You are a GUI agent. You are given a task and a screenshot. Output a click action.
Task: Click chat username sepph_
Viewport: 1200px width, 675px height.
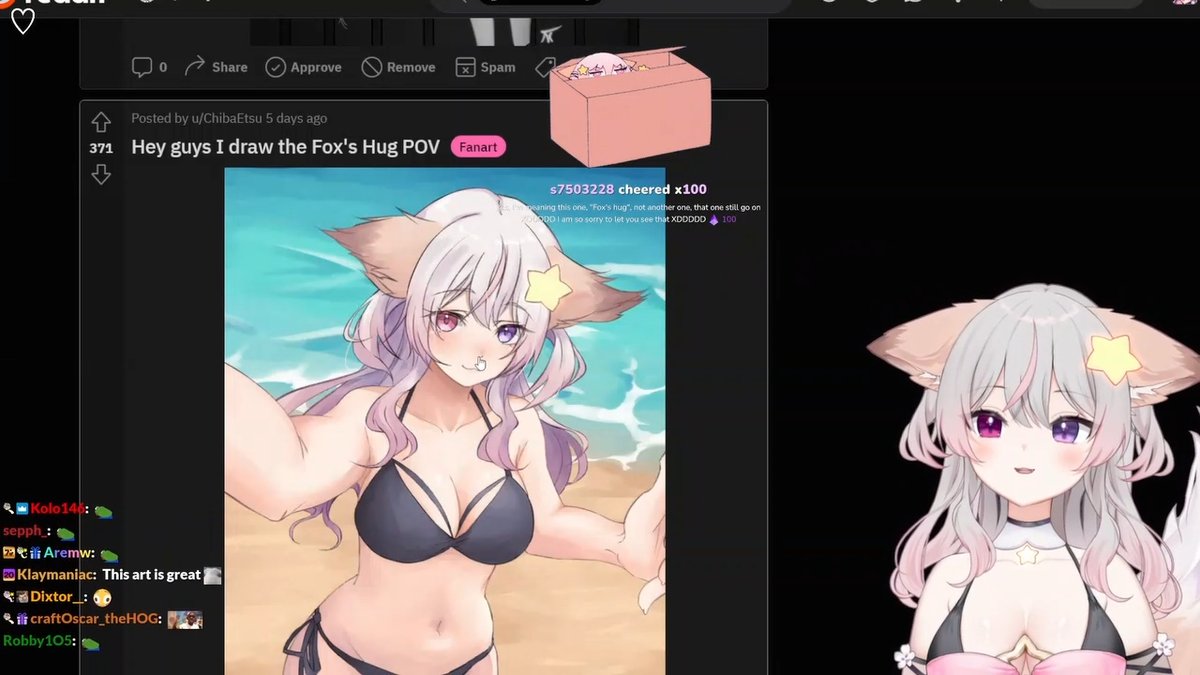tap(26, 531)
